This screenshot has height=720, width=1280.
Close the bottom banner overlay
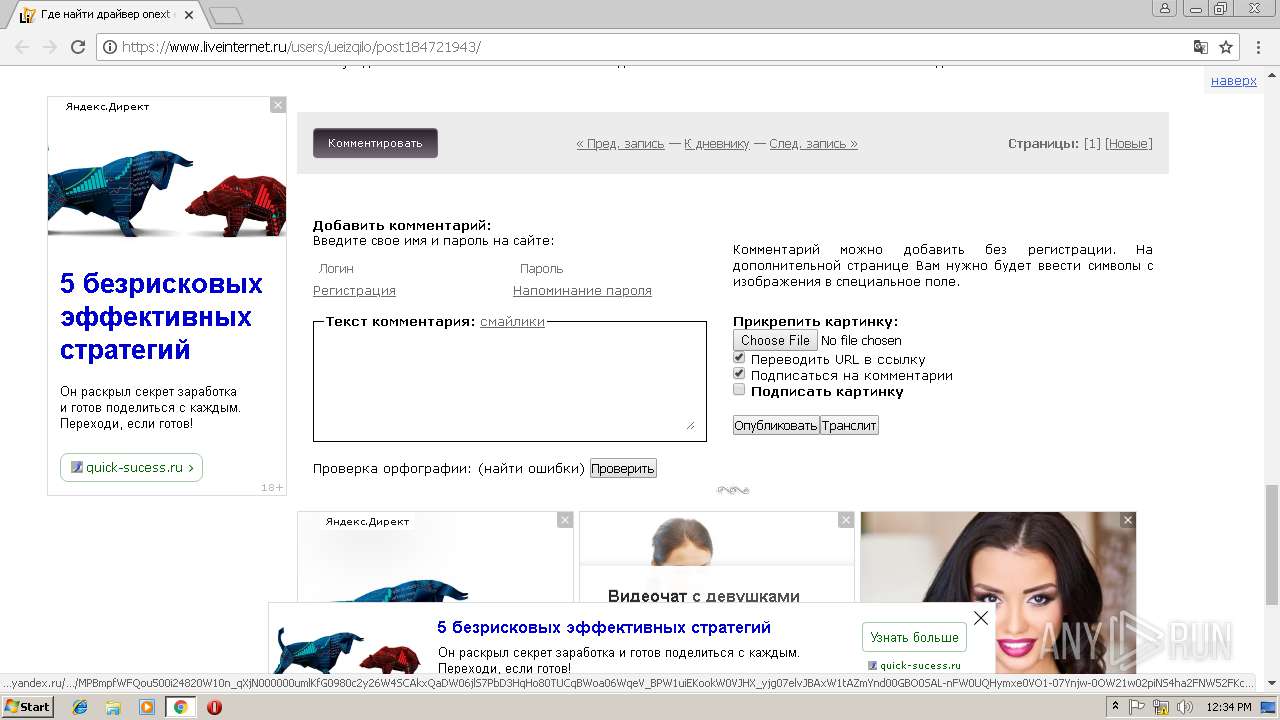981,618
